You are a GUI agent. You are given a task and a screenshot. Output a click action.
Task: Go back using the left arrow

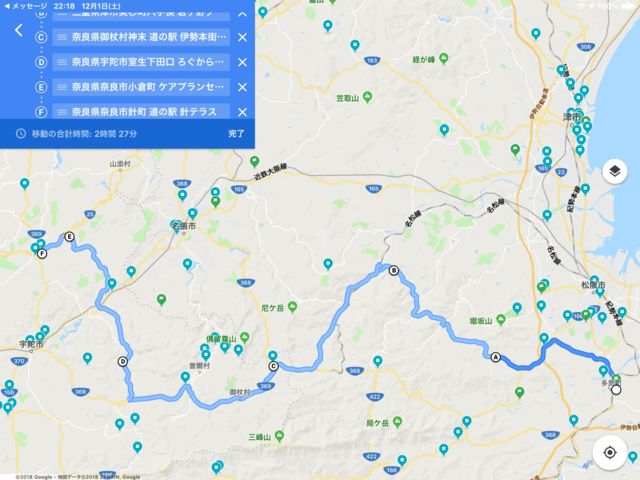[19, 58]
